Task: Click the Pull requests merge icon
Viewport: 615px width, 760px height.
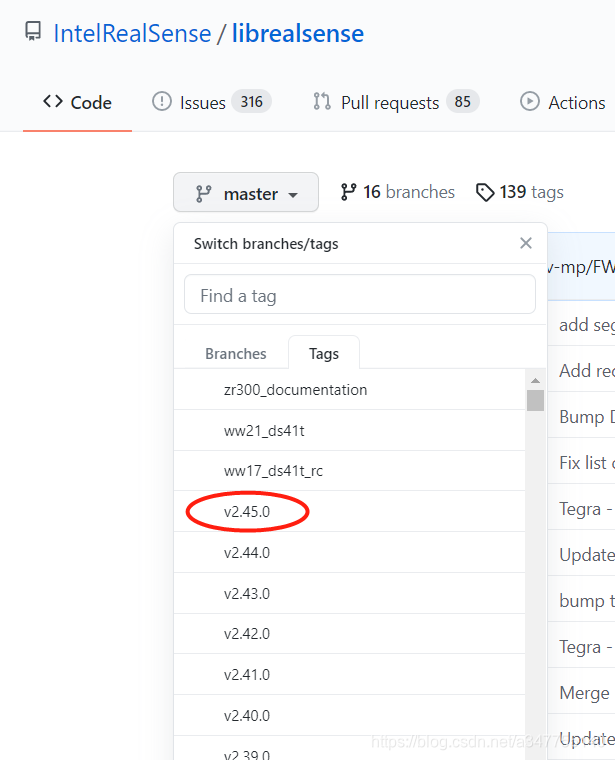Action: click(322, 102)
